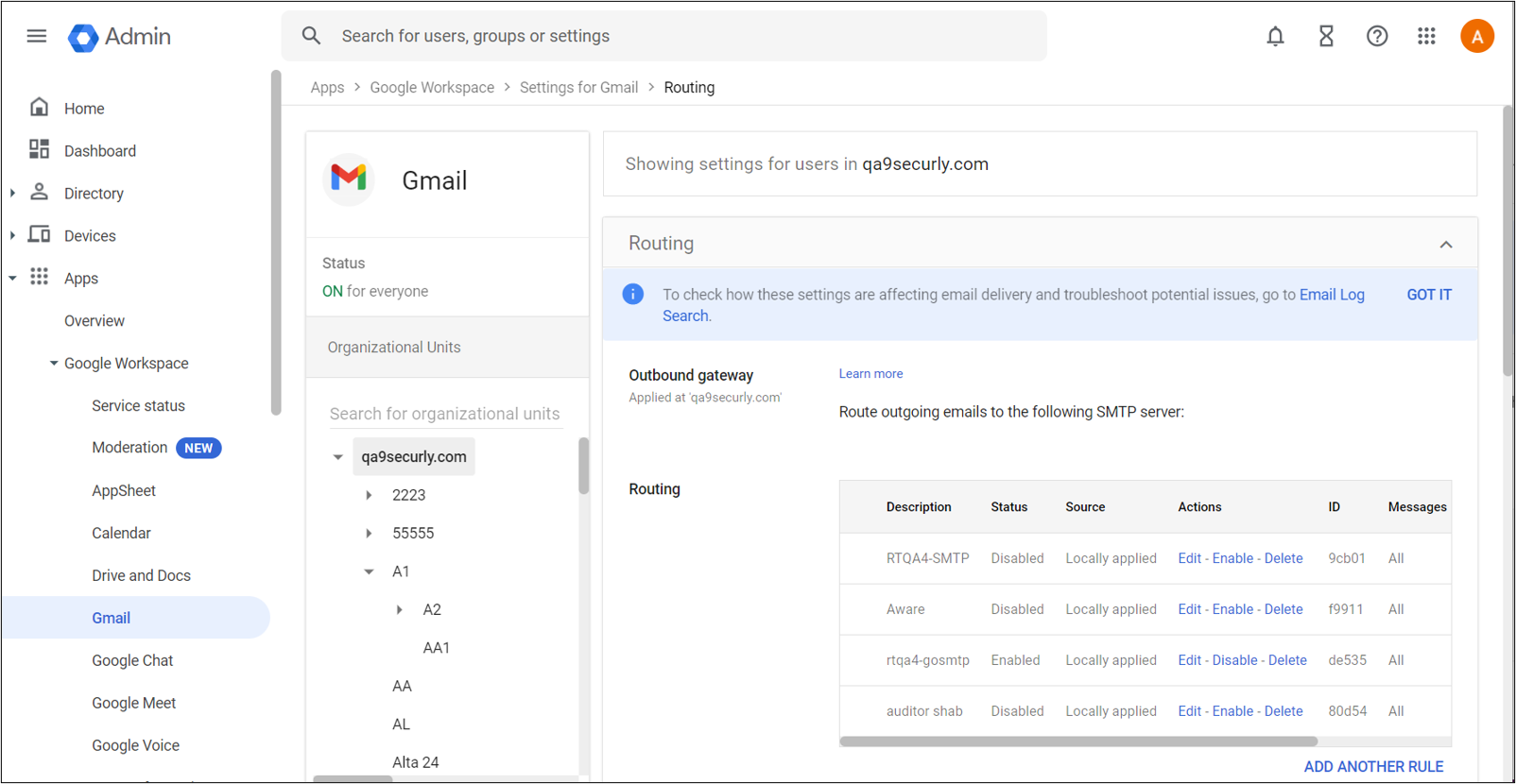Click ADD ANOTHER RULE
Viewport: 1516px width, 784px height.
click(1373, 767)
